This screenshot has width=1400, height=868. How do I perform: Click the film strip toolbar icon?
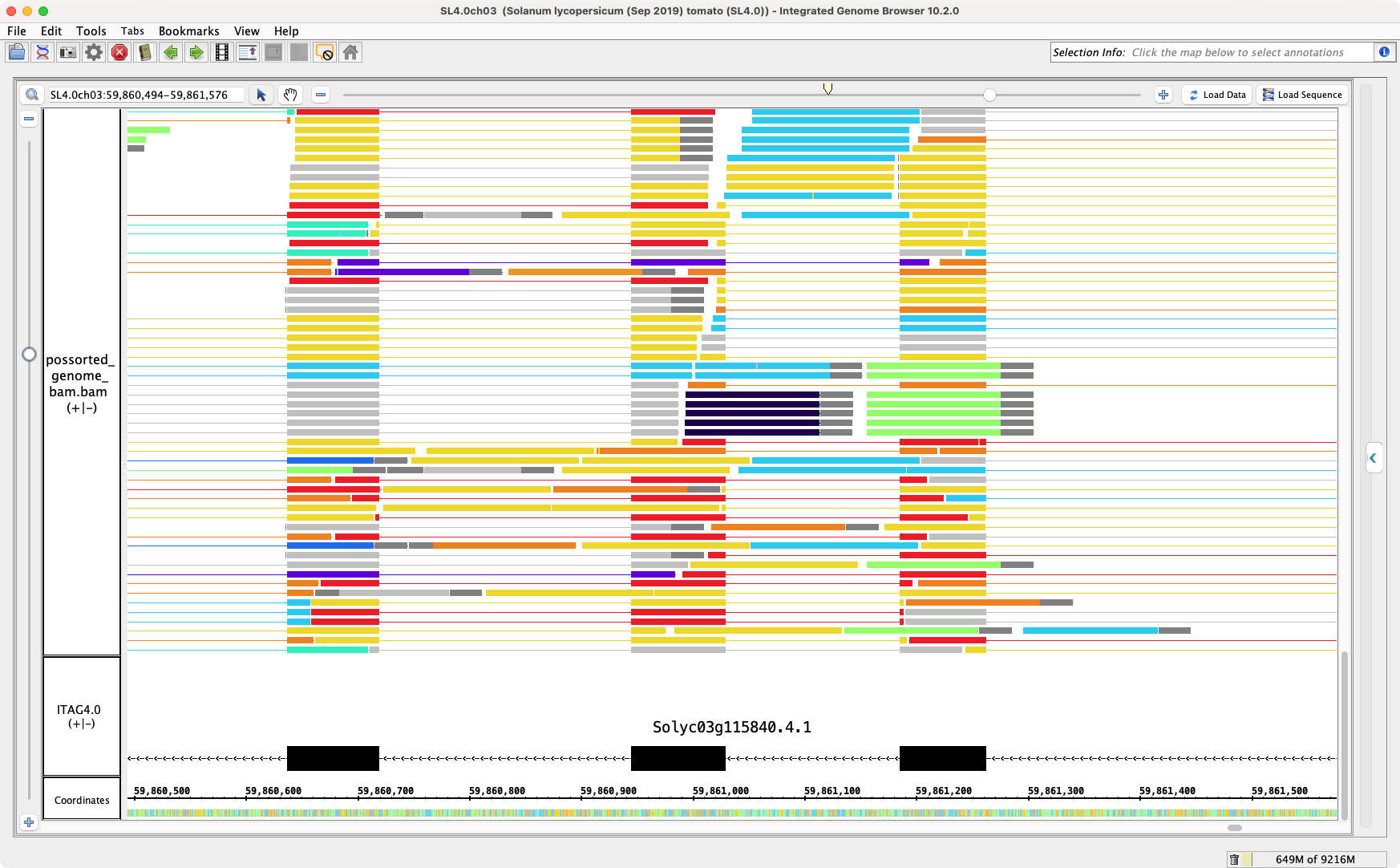(x=222, y=53)
